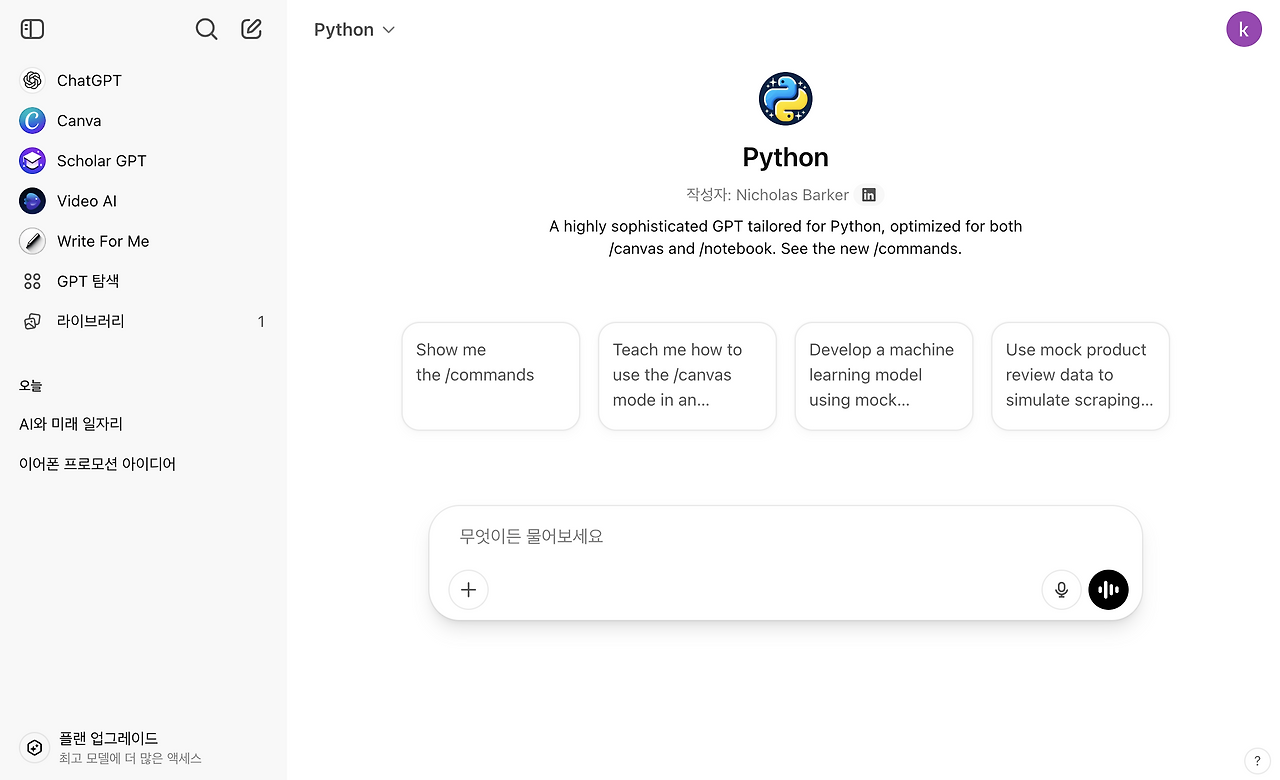The height and width of the screenshot is (780, 1280).
Task: Open ChatGPT from the sidebar
Action: (x=89, y=81)
